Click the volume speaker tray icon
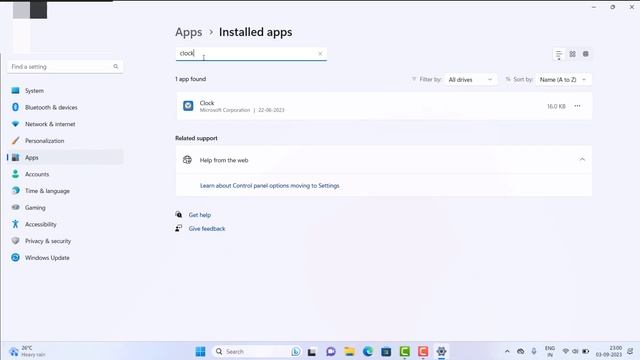Image resolution: width=640 pixels, height=360 pixels. [x=576, y=351]
